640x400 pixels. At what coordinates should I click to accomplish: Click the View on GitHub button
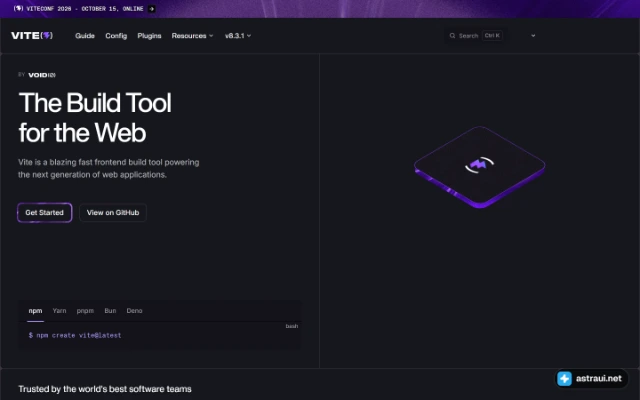[x=113, y=213]
